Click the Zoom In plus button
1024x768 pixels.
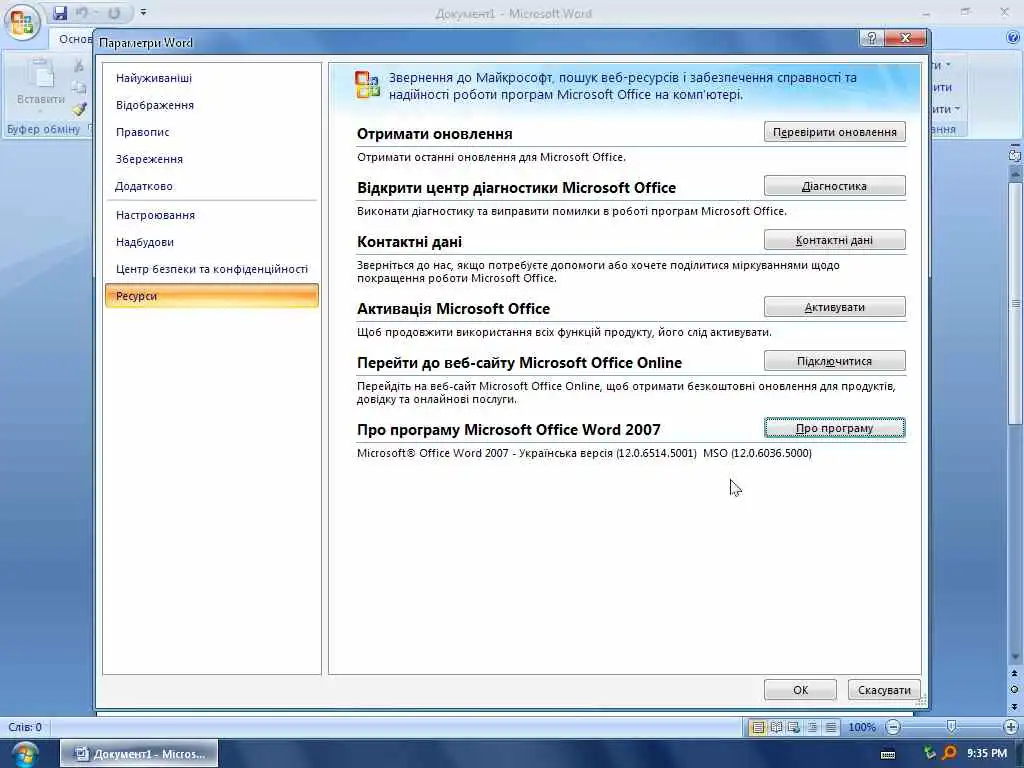tap(1010, 727)
